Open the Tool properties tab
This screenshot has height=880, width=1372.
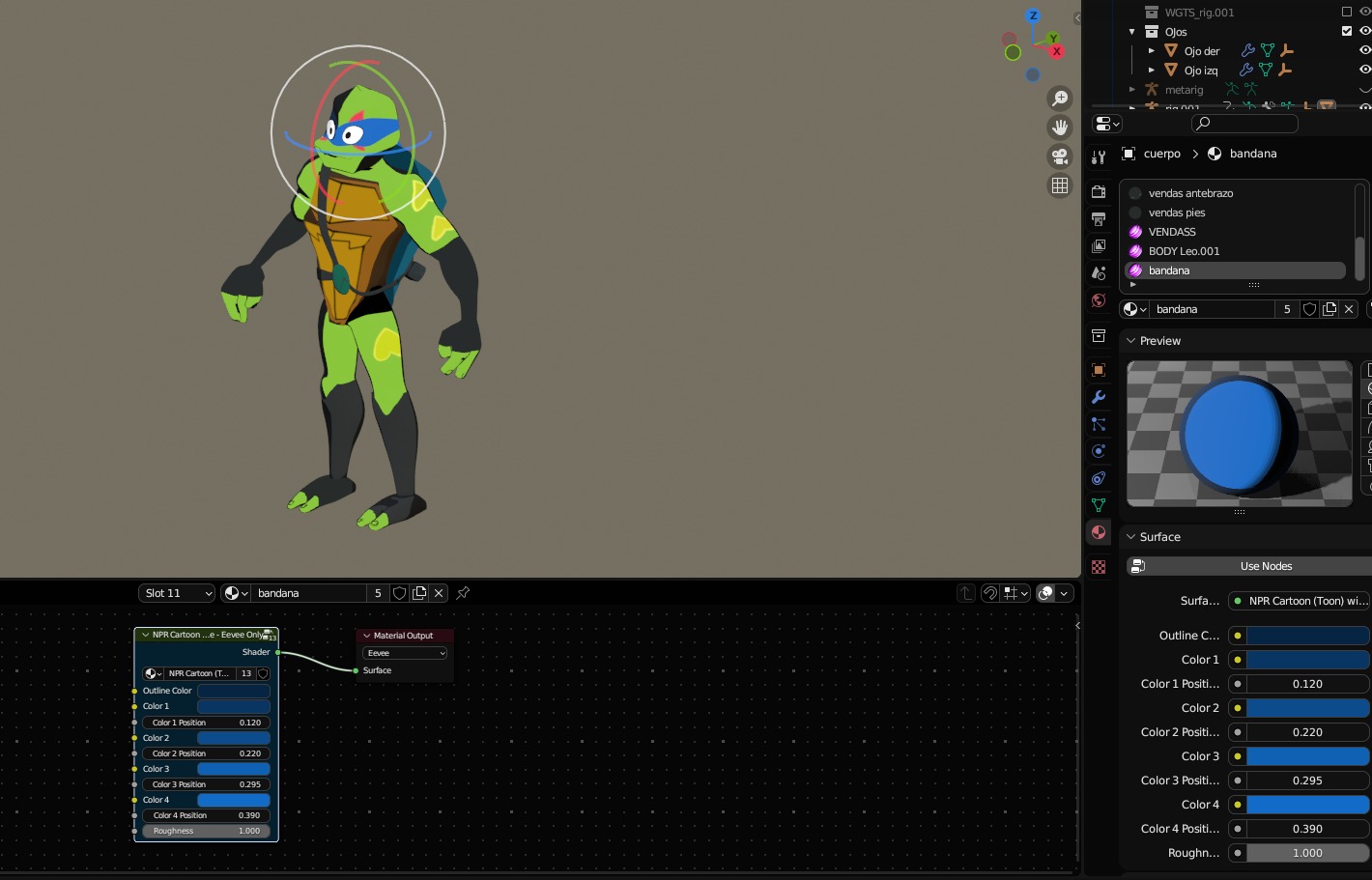[x=1099, y=157]
